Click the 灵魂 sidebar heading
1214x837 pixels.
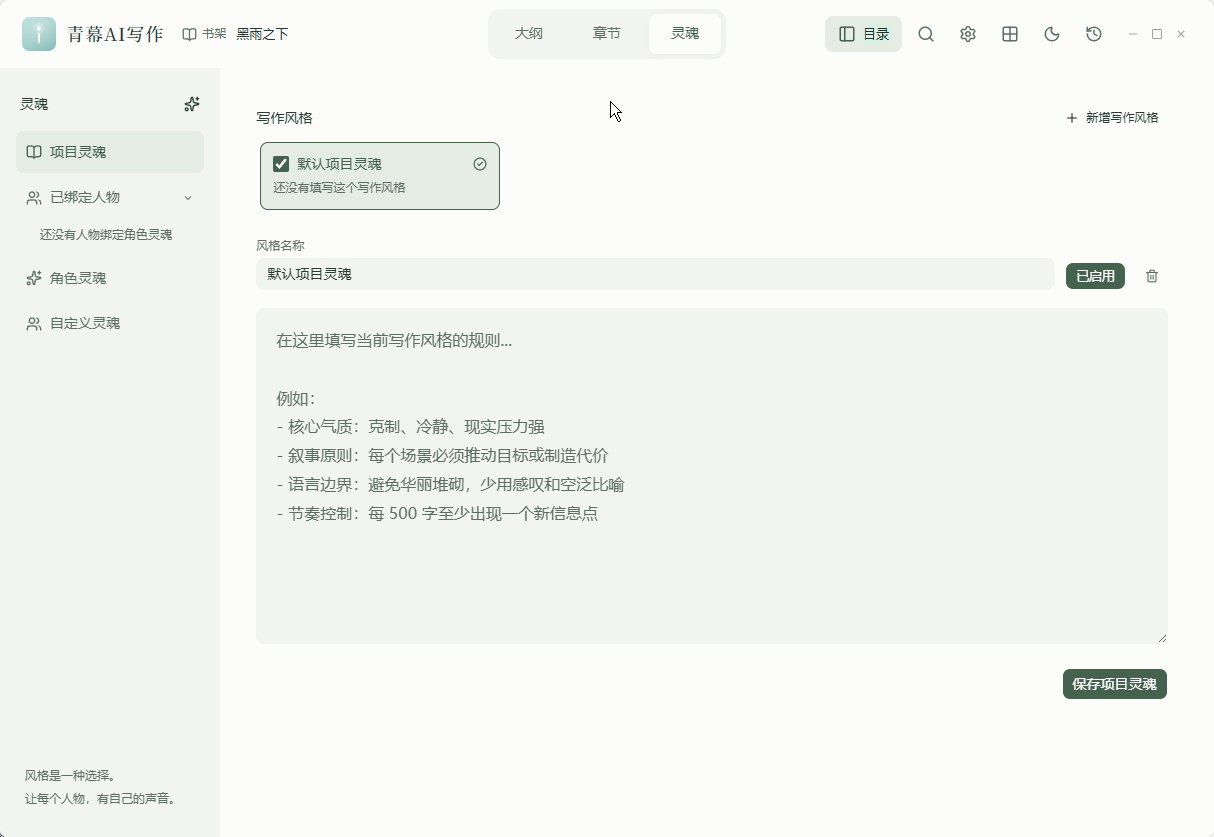click(x=34, y=104)
